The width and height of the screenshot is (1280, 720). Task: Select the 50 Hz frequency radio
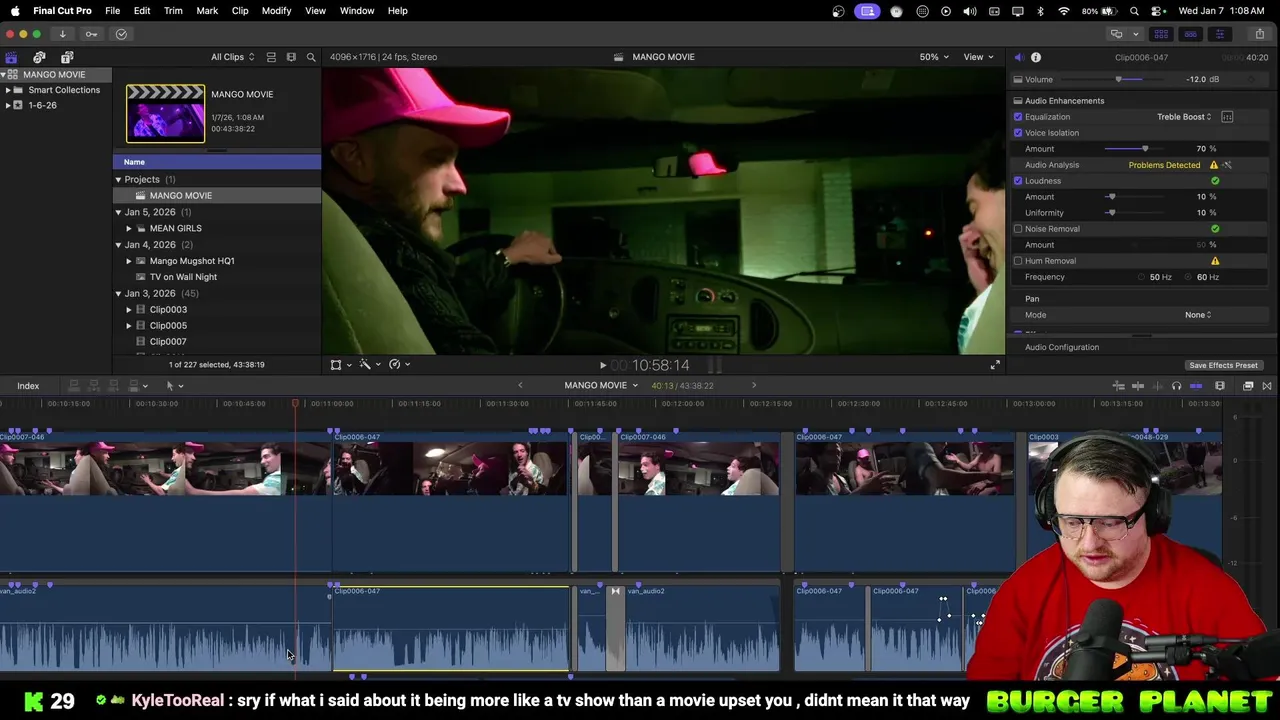1141,277
